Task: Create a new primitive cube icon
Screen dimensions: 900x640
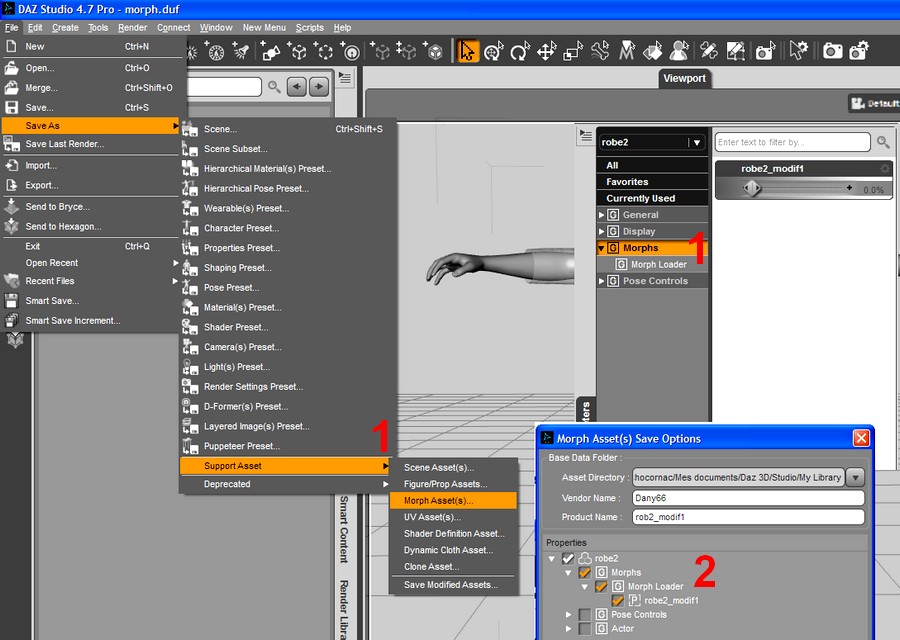Action: pyautogui.click(x=433, y=52)
